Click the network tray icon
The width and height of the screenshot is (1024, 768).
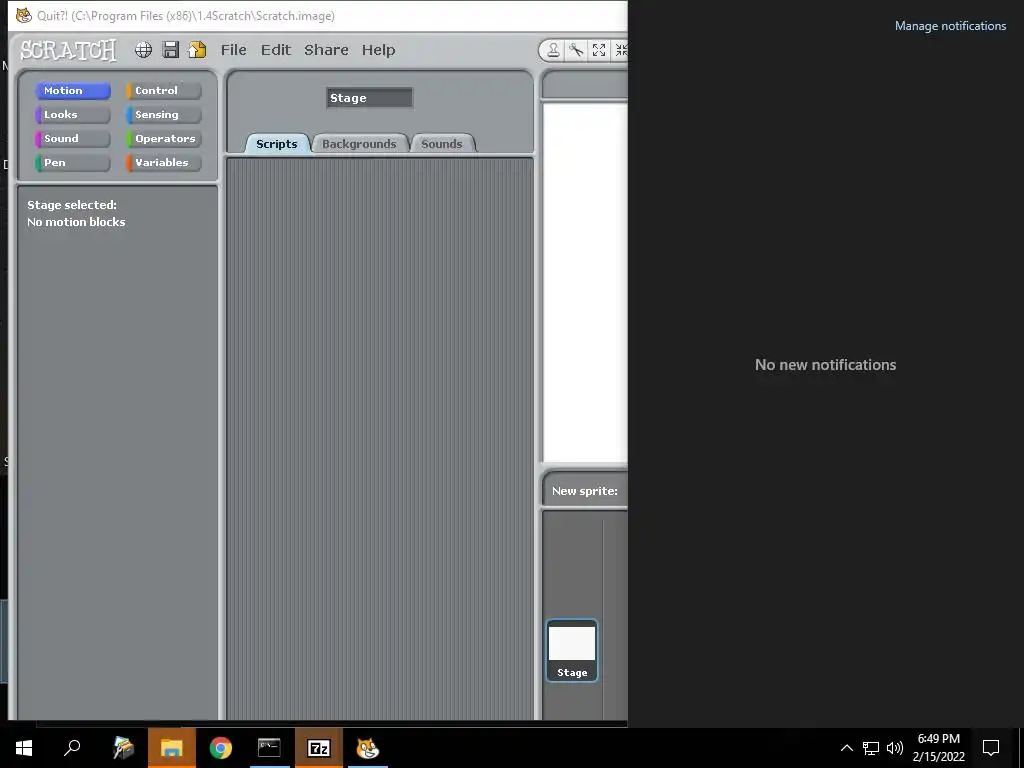[x=871, y=748]
